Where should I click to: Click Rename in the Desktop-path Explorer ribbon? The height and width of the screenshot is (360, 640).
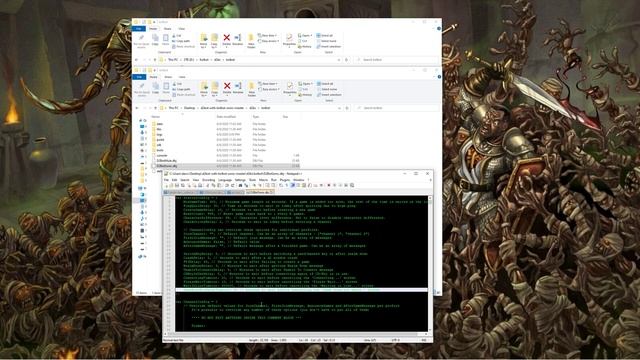pyautogui.click(x=238, y=88)
